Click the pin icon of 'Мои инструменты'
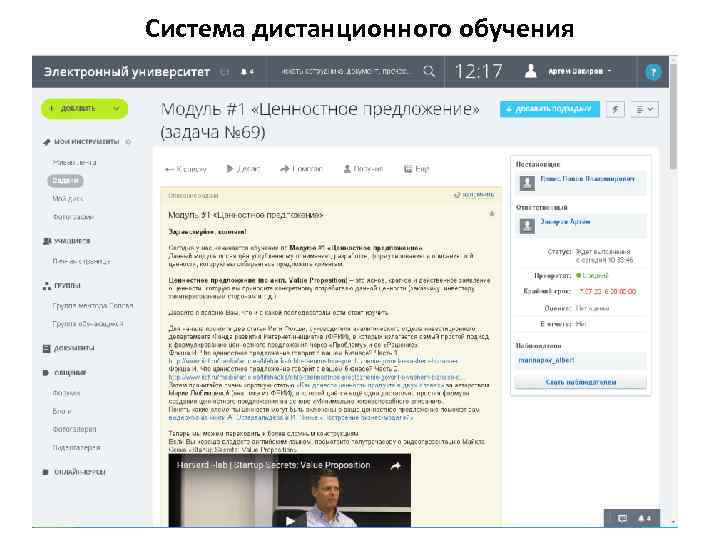The height and width of the screenshot is (540, 720). coord(46,142)
